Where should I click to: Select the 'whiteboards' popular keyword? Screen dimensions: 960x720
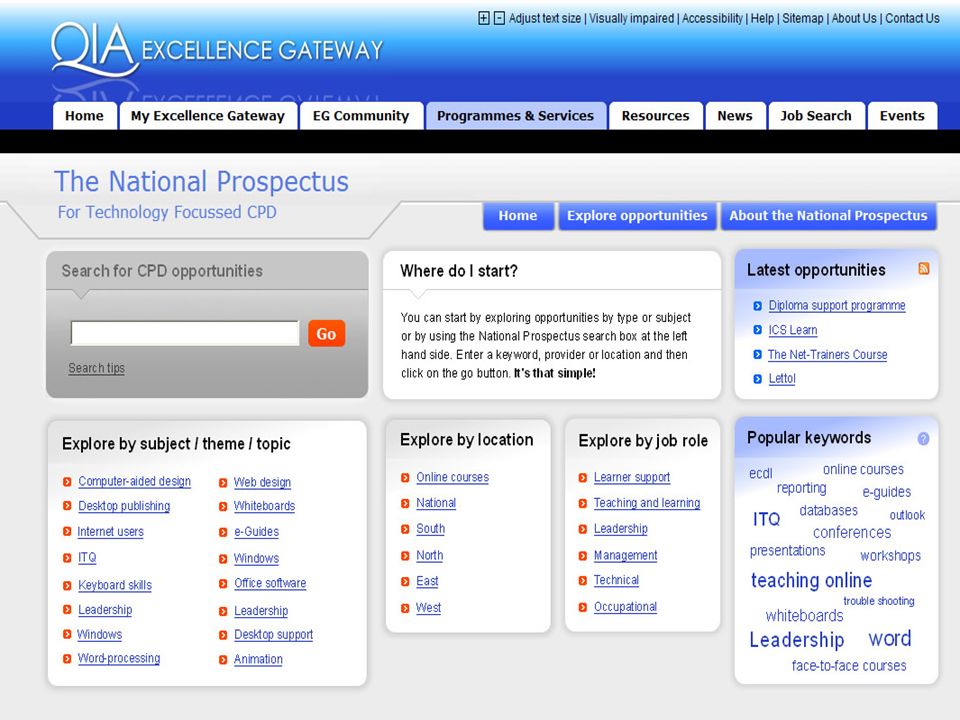804,616
